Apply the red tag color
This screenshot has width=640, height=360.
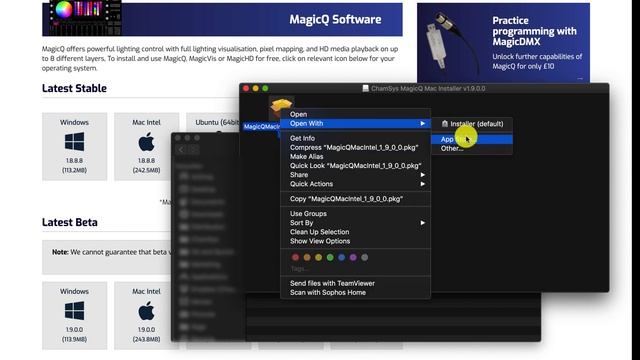[296, 257]
